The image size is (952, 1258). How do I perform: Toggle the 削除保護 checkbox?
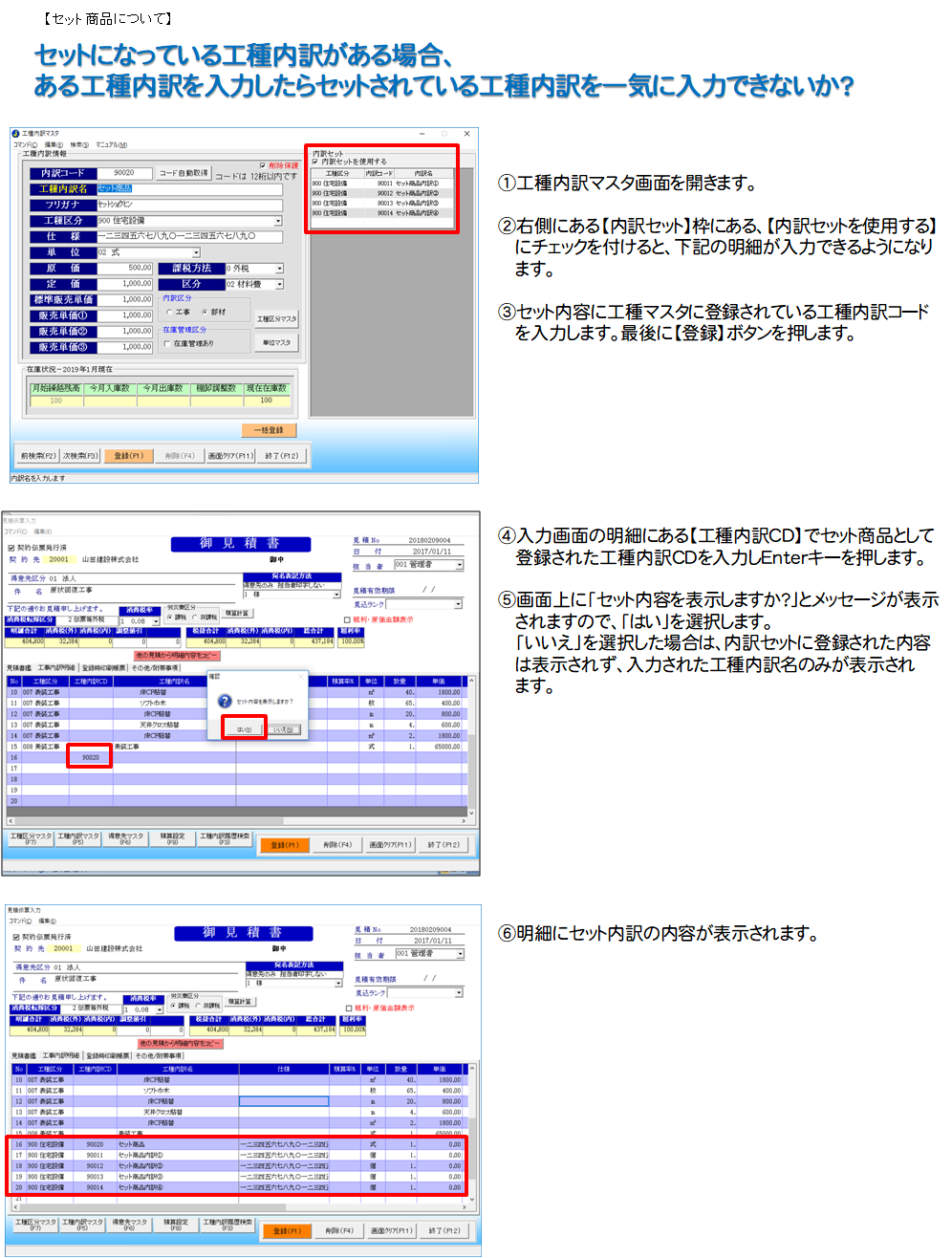click(x=263, y=165)
